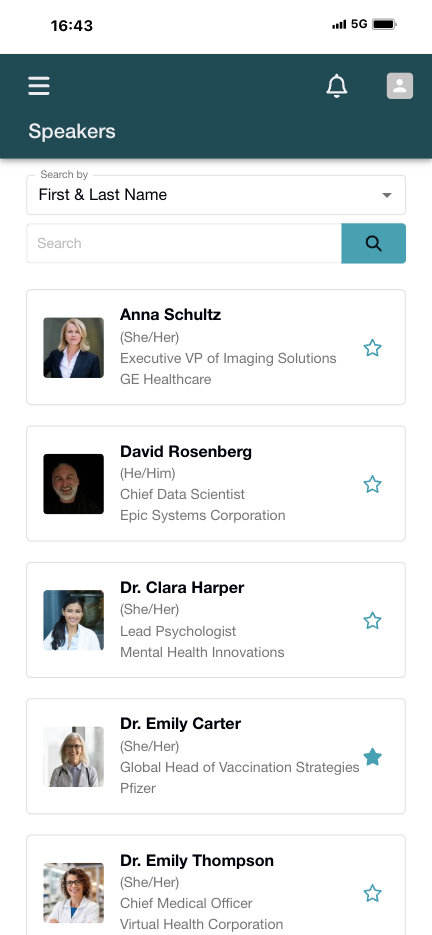The height and width of the screenshot is (935, 432).
Task: Click the magnifying glass search button
Action: 374,243
